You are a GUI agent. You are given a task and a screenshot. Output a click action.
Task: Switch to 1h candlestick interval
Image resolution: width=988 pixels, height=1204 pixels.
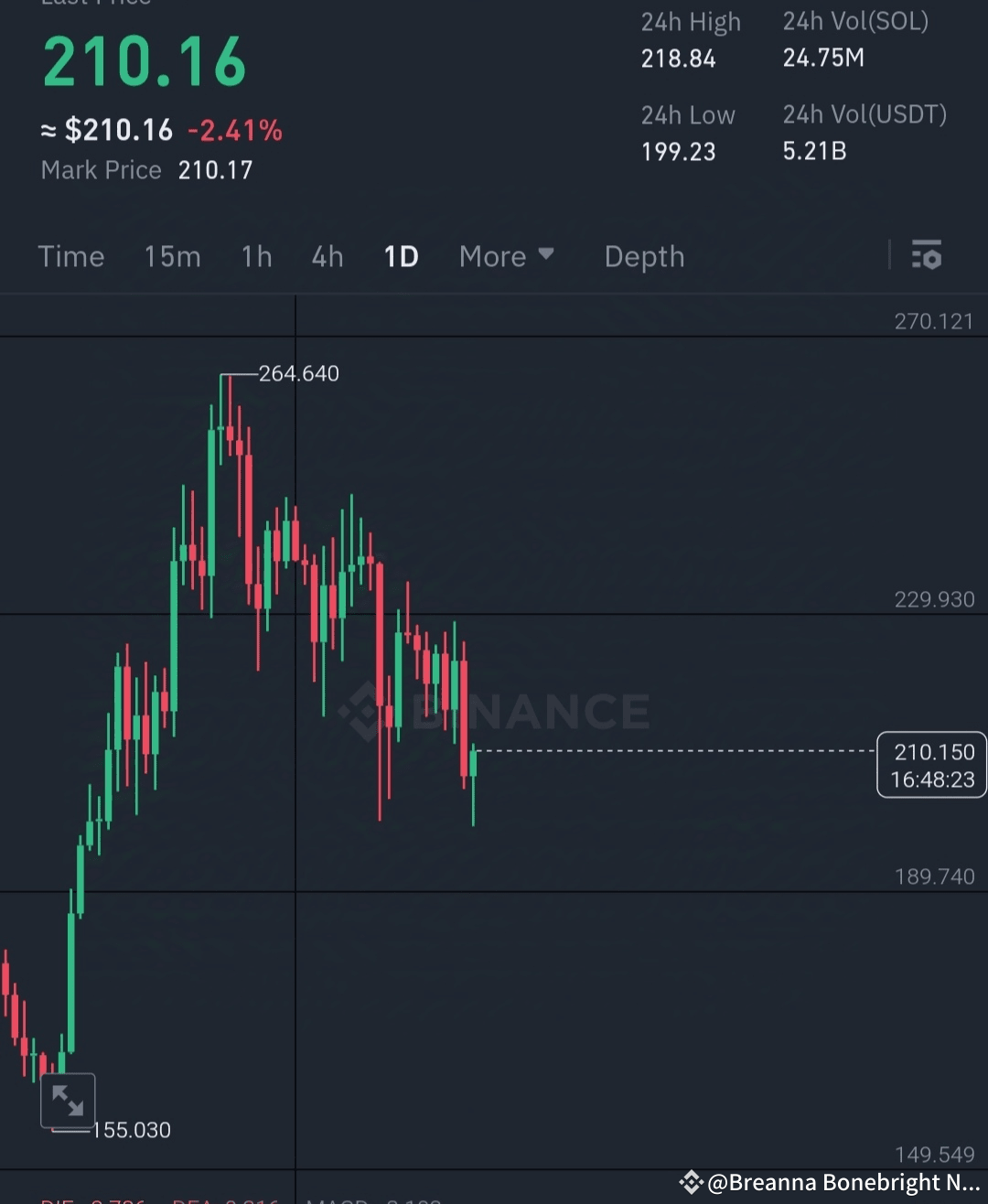[x=257, y=256]
